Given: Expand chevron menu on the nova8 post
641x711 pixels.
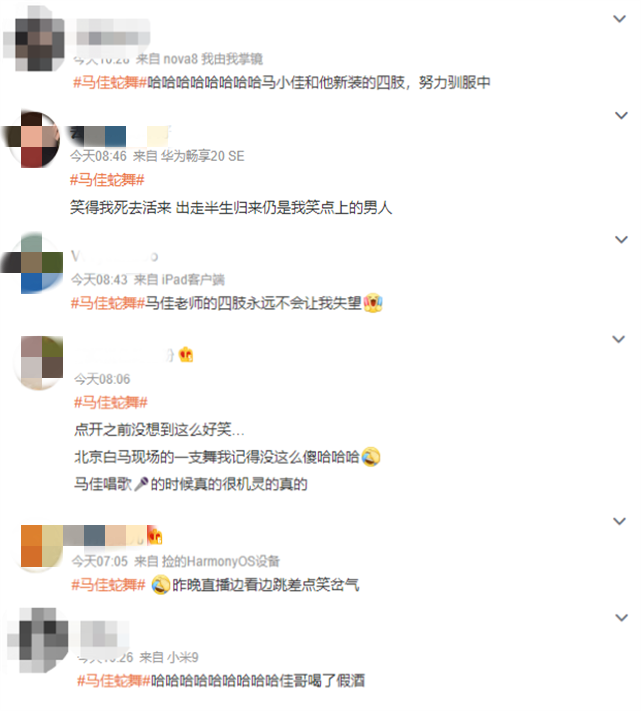Looking at the screenshot, I should pyautogui.click(x=619, y=19).
